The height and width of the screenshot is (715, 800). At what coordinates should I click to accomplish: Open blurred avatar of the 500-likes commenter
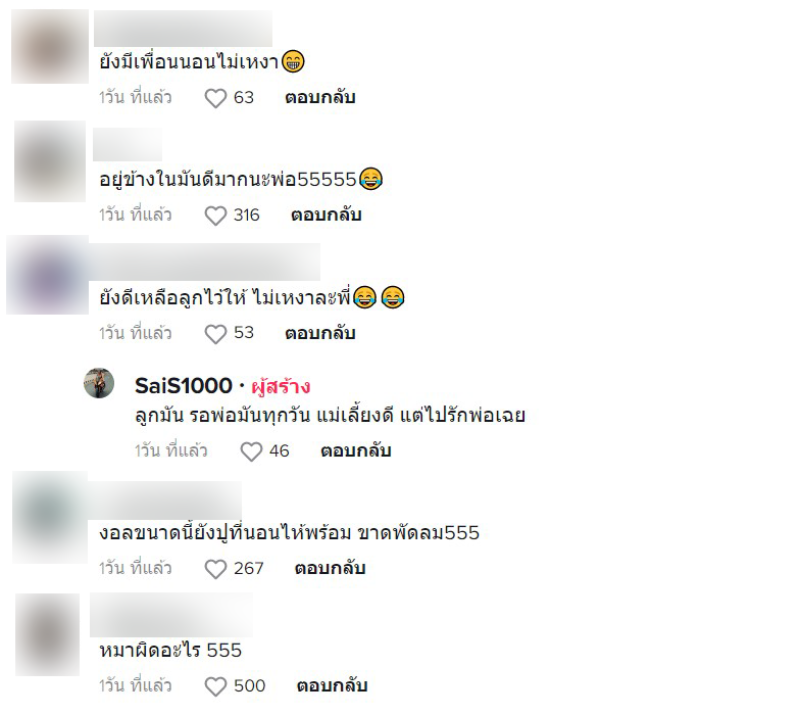47,635
